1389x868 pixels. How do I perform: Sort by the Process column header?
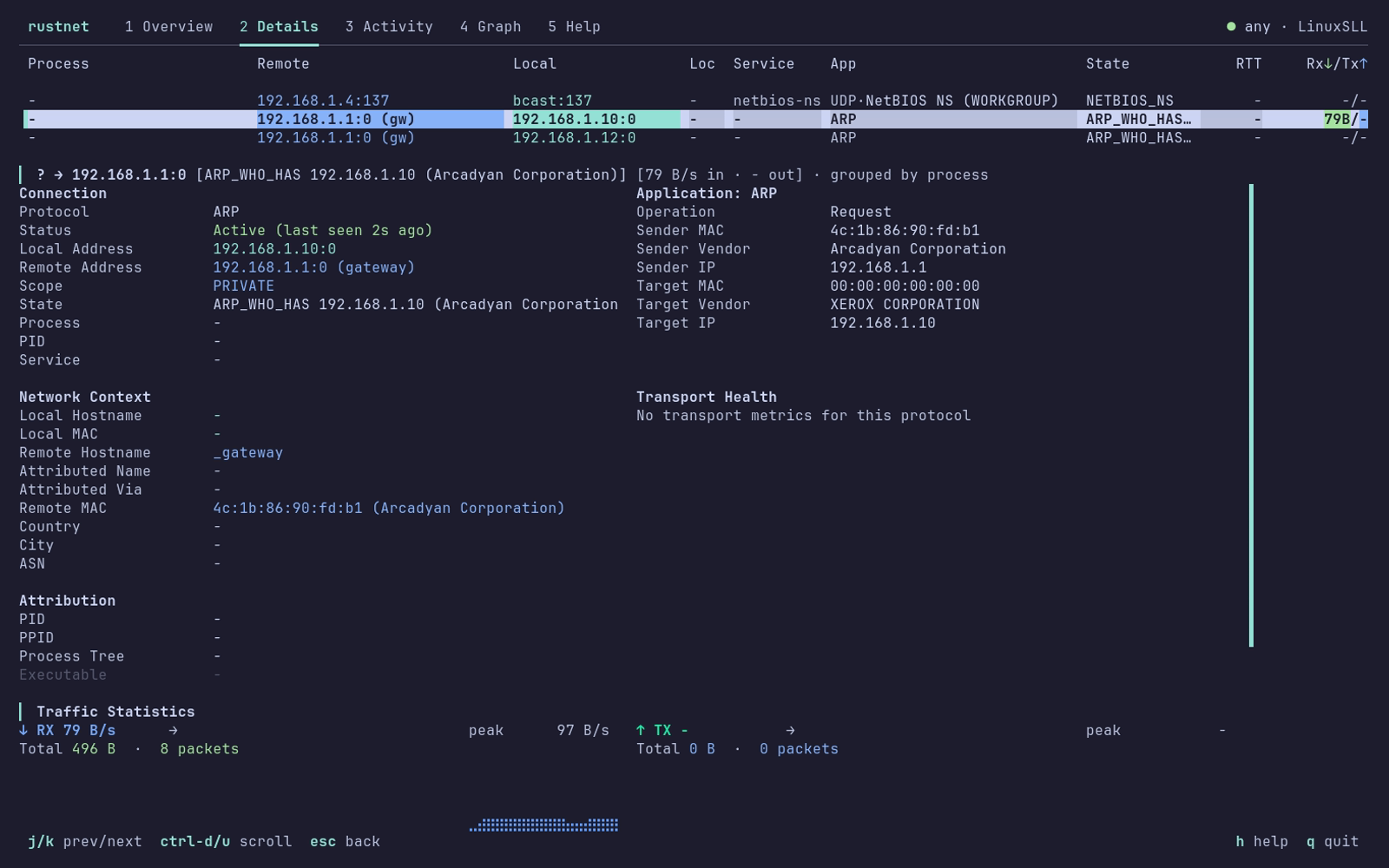(58, 63)
